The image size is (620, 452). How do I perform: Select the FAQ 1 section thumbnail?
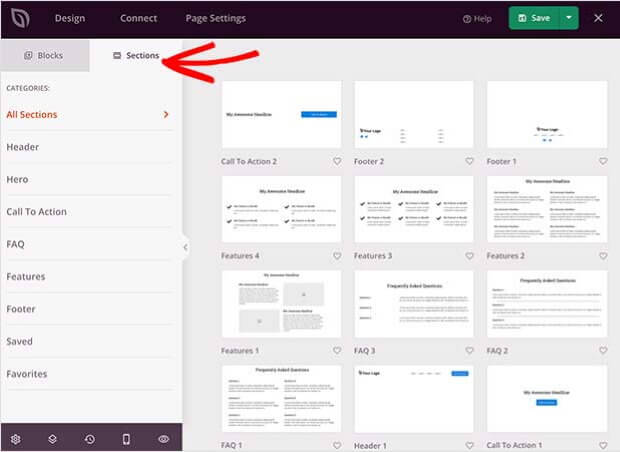coord(282,399)
